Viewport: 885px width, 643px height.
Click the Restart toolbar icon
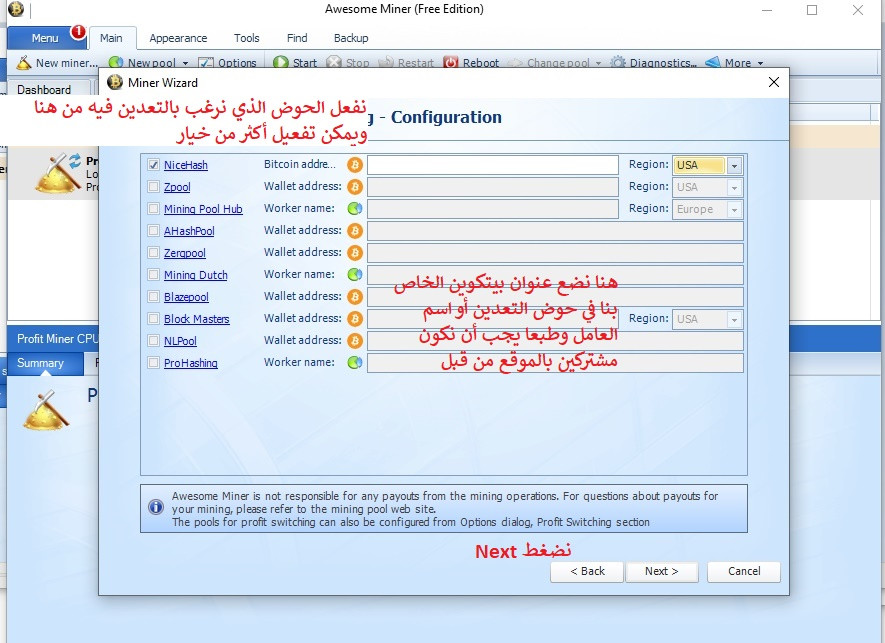coord(386,62)
